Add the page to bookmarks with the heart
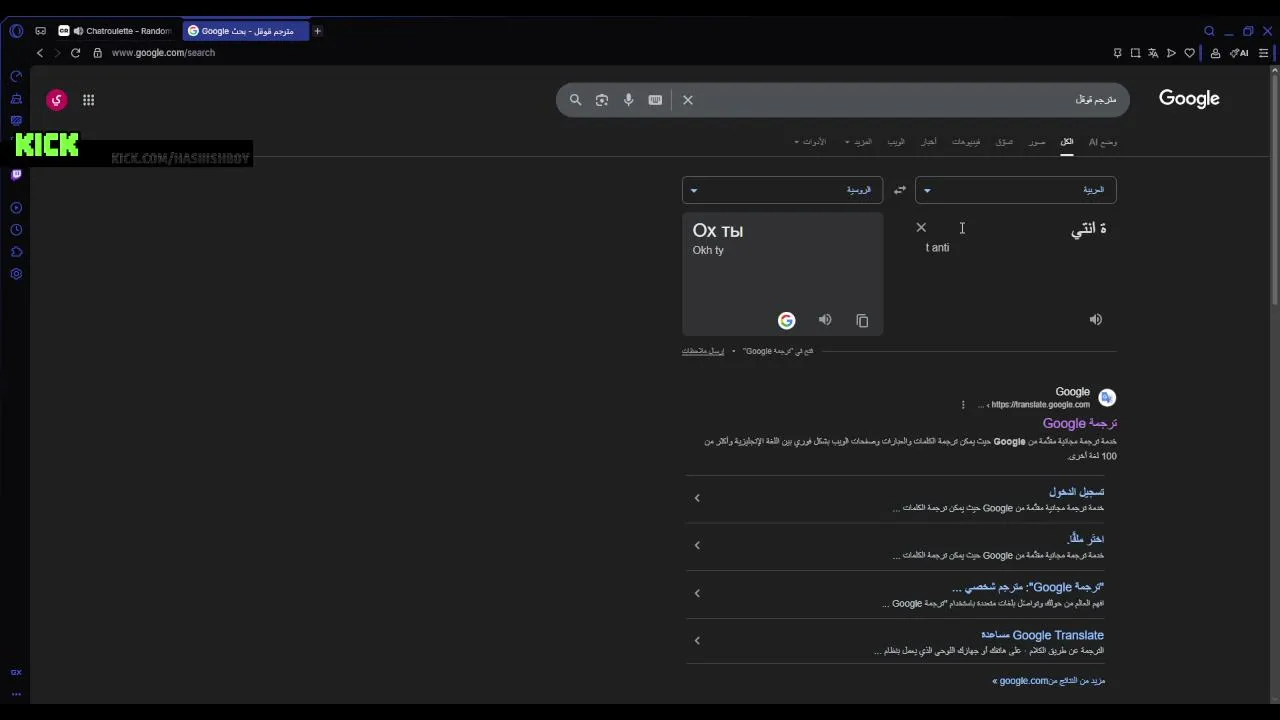Screen dimensions: 1280x720 [x=1190, y=53]
